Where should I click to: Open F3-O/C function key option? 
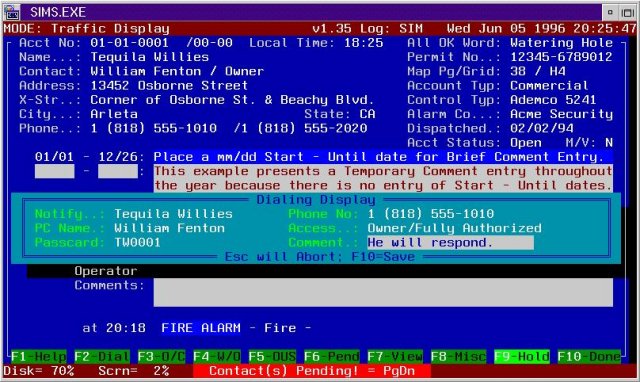tap(161, 356)
